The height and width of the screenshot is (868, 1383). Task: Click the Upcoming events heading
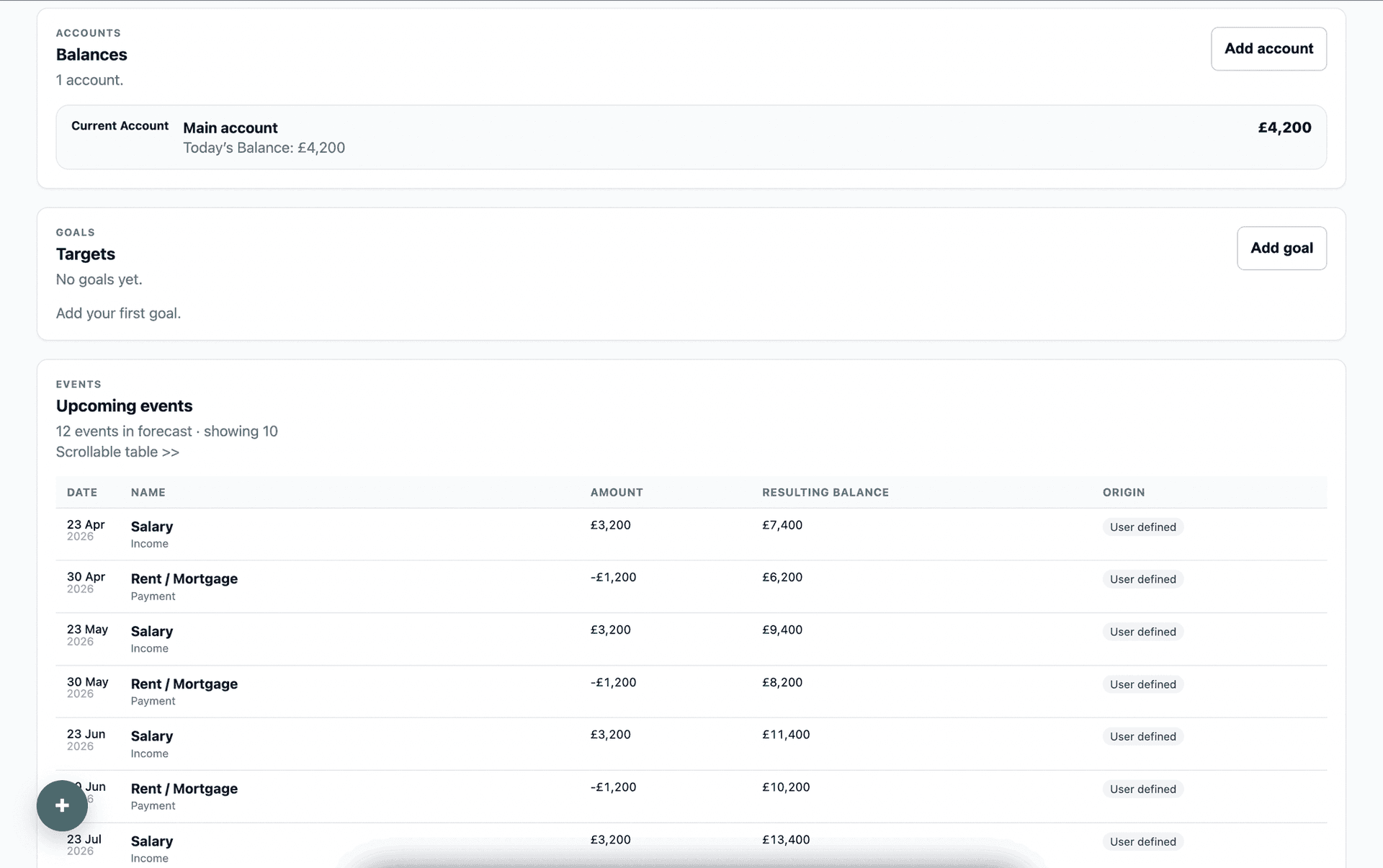[124, 406]
